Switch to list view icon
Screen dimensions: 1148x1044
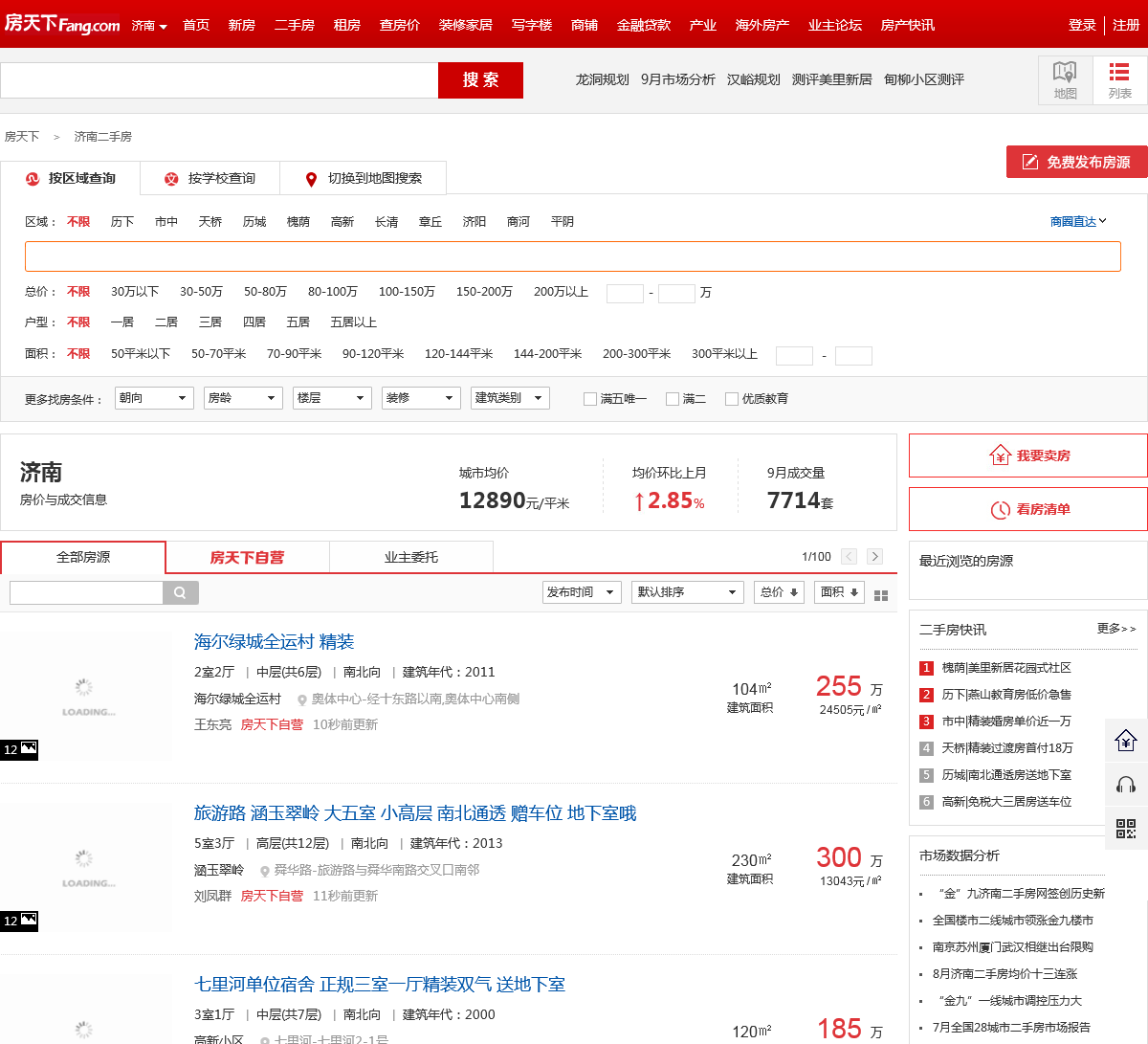[x=1119, y=79]
